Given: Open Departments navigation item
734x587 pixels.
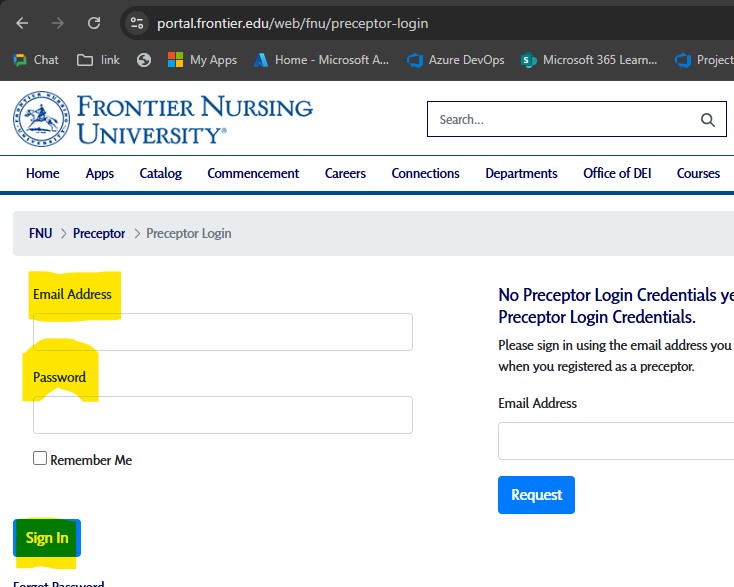Looking at the screenshot, I should pyautogui.click(x=521, y=173).
